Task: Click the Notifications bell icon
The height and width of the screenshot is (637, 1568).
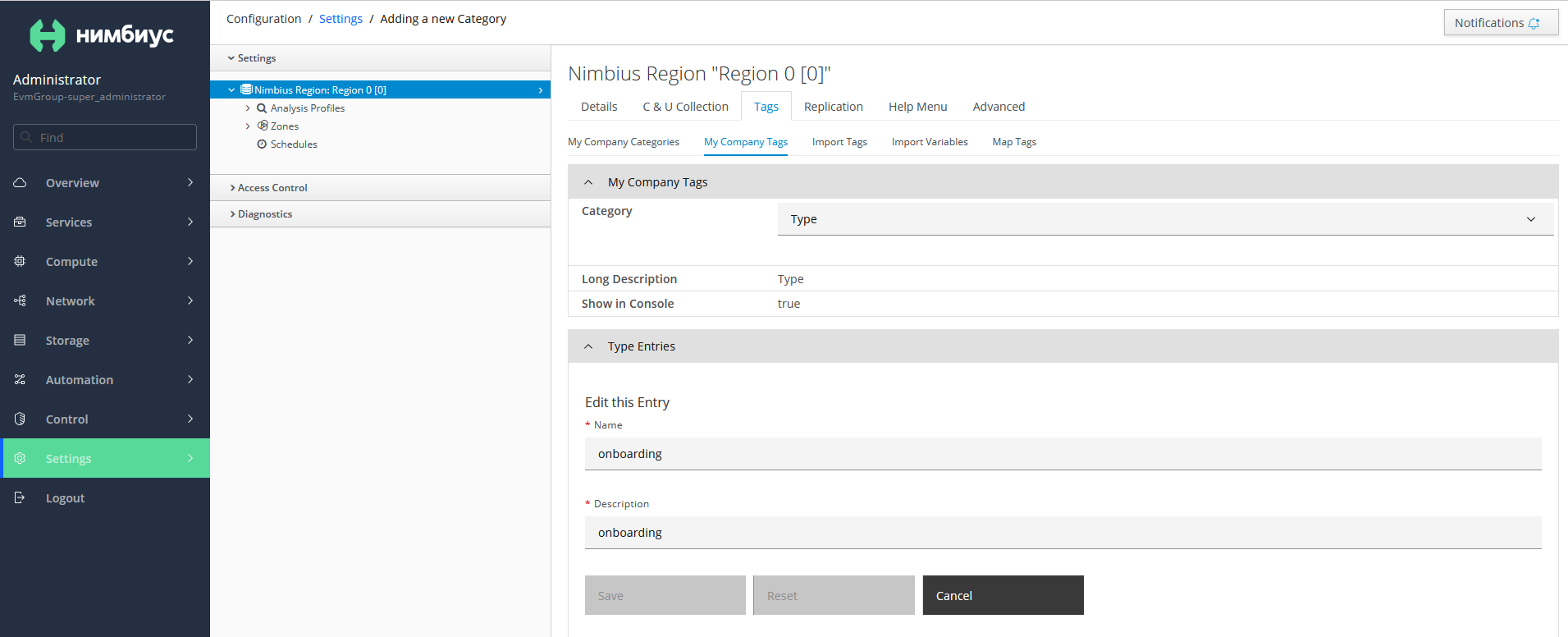Action: pyautogui.click(x=1534, y=23)
